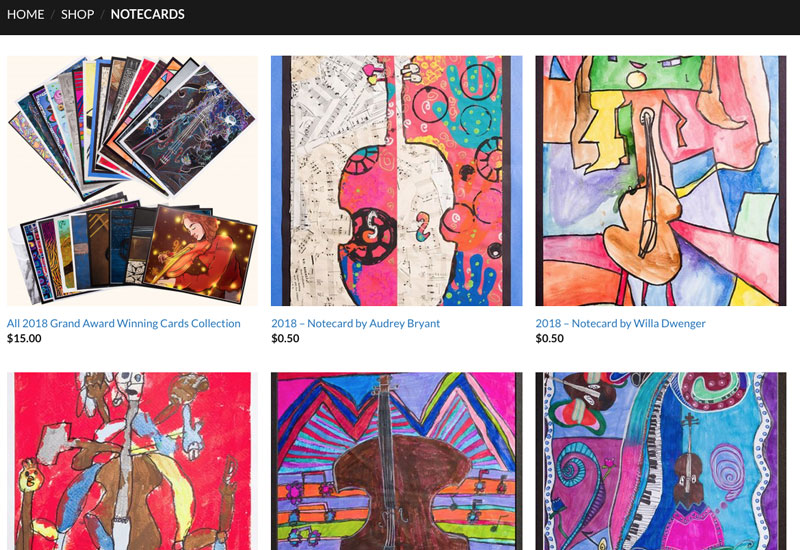Click the $0.50 price under Audrey Bryant
Viewport: 800px width, 550px height.
tap(285, 338)
